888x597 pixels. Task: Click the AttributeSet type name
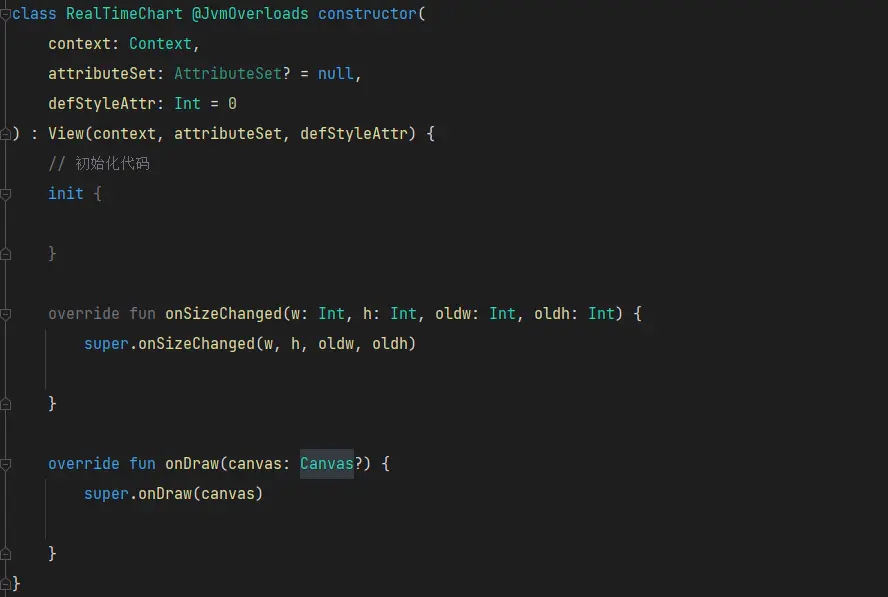(228, 74)
